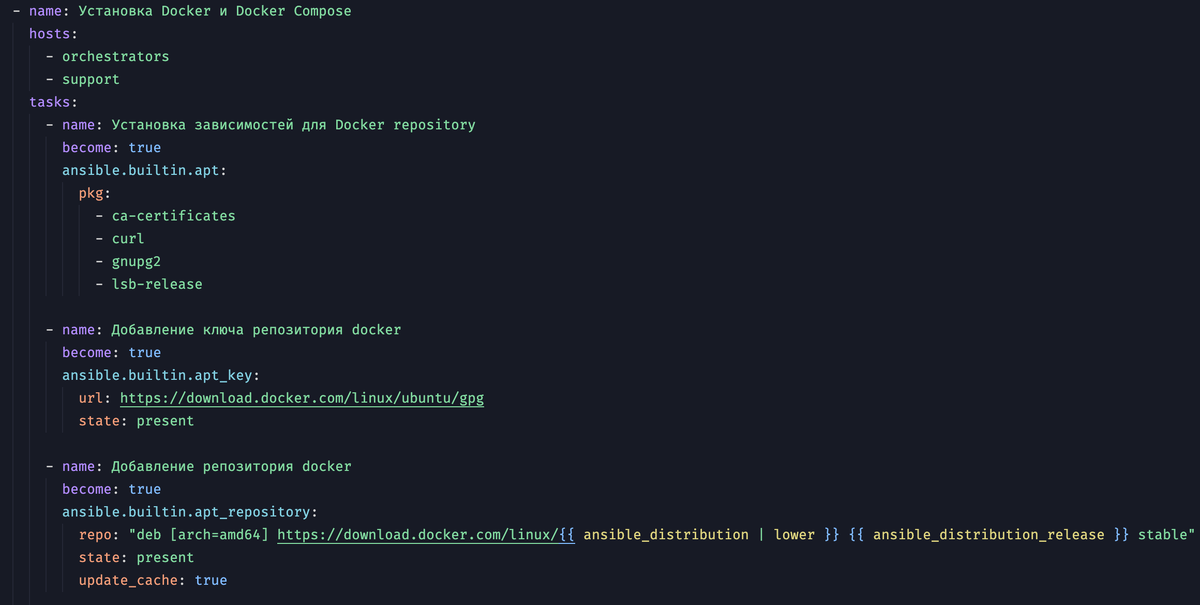Image resolution: width=1200 pixels, height=605 pixels.
Task: Click the ansible.builtin.apt module line
Action: (x=143, y=170)
